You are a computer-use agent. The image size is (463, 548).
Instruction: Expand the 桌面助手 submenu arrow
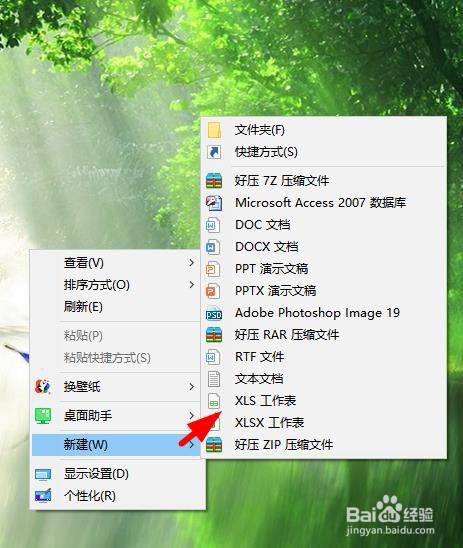(191, 416)
